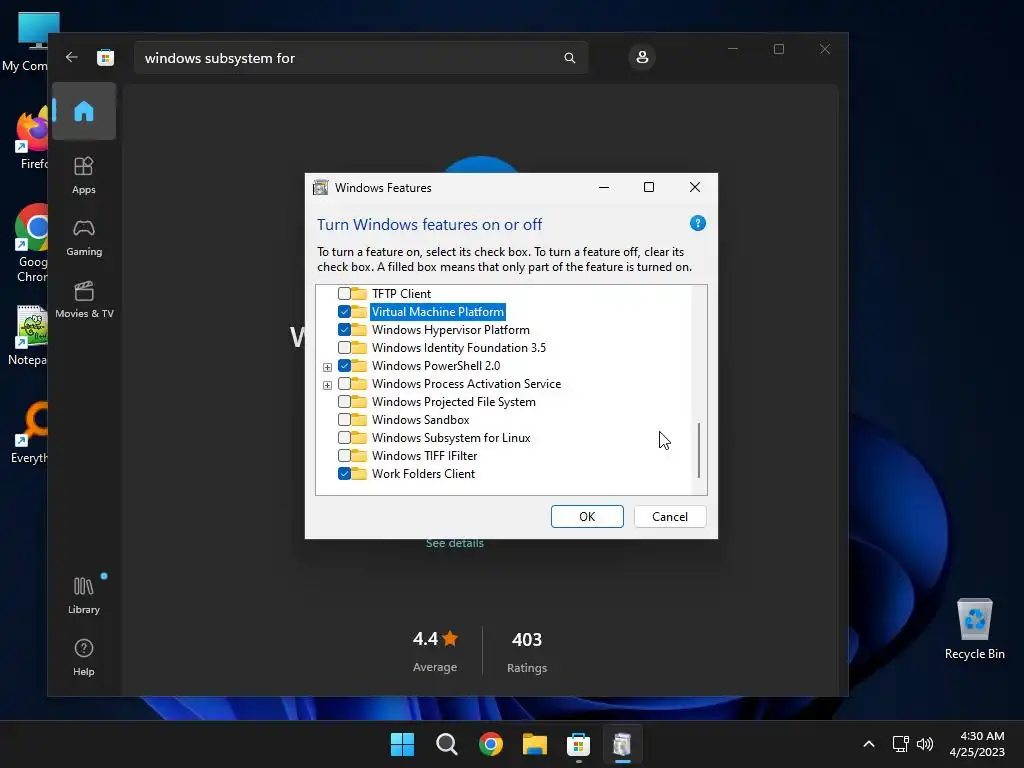Check Windows Process Activation Service
The image size is (1024, 768).
click(x=344, y=383)
